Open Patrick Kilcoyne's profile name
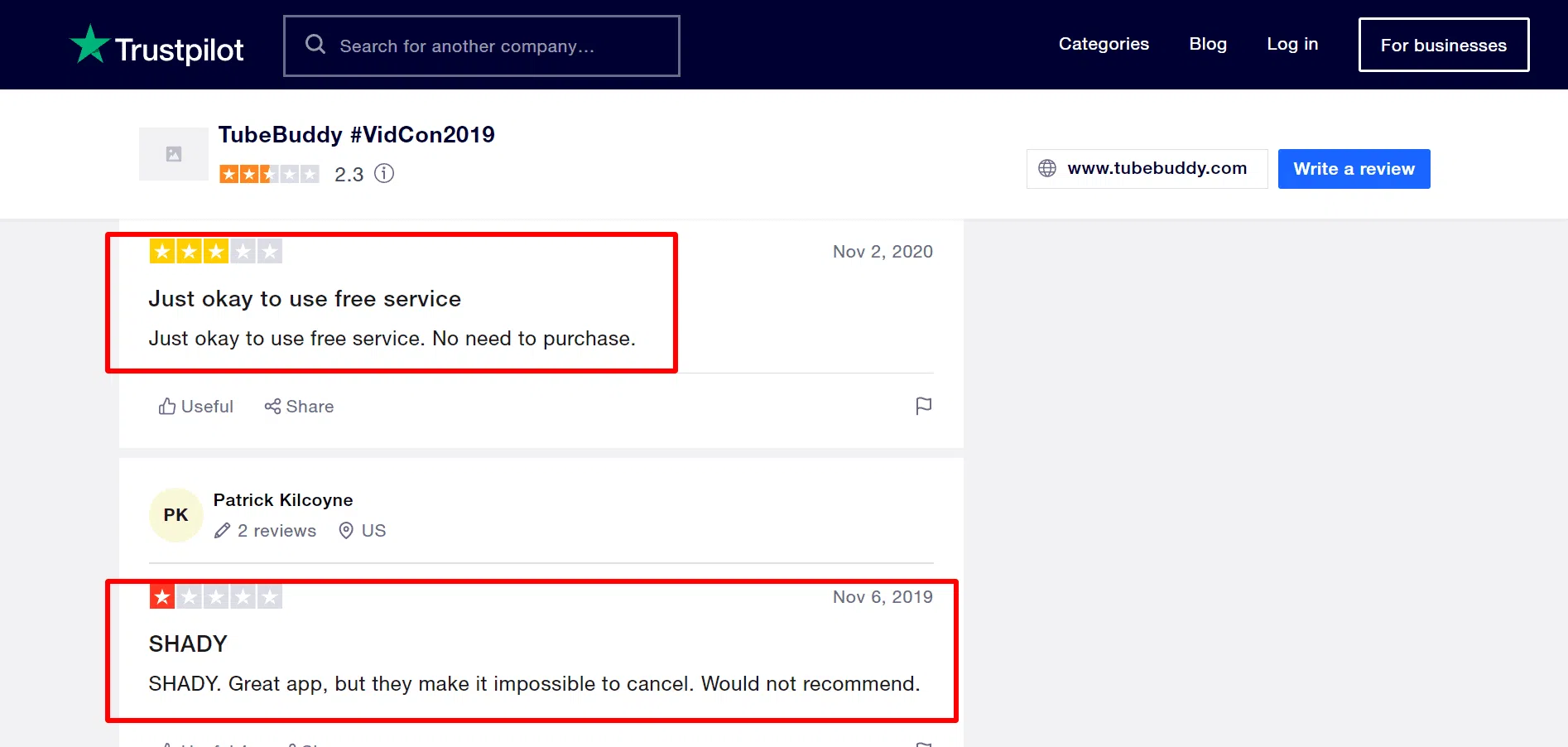1568x747 pixels. pos(283,500)
